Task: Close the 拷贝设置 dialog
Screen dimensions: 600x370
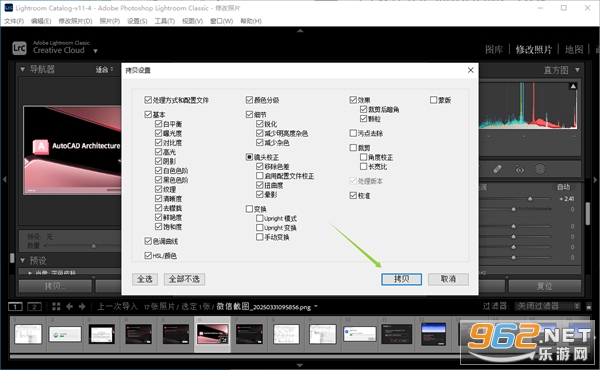Action: point(471,70)
